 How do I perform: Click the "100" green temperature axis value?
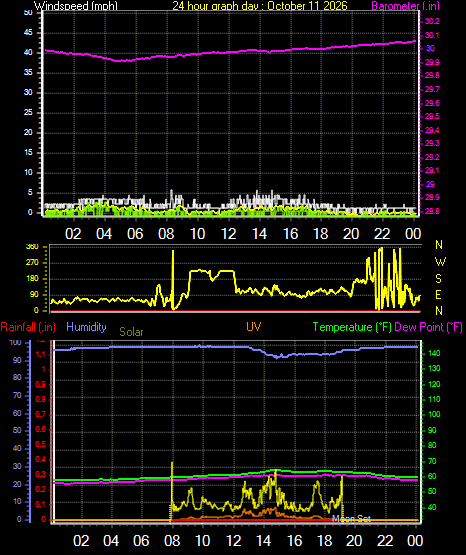coord(434,414)
